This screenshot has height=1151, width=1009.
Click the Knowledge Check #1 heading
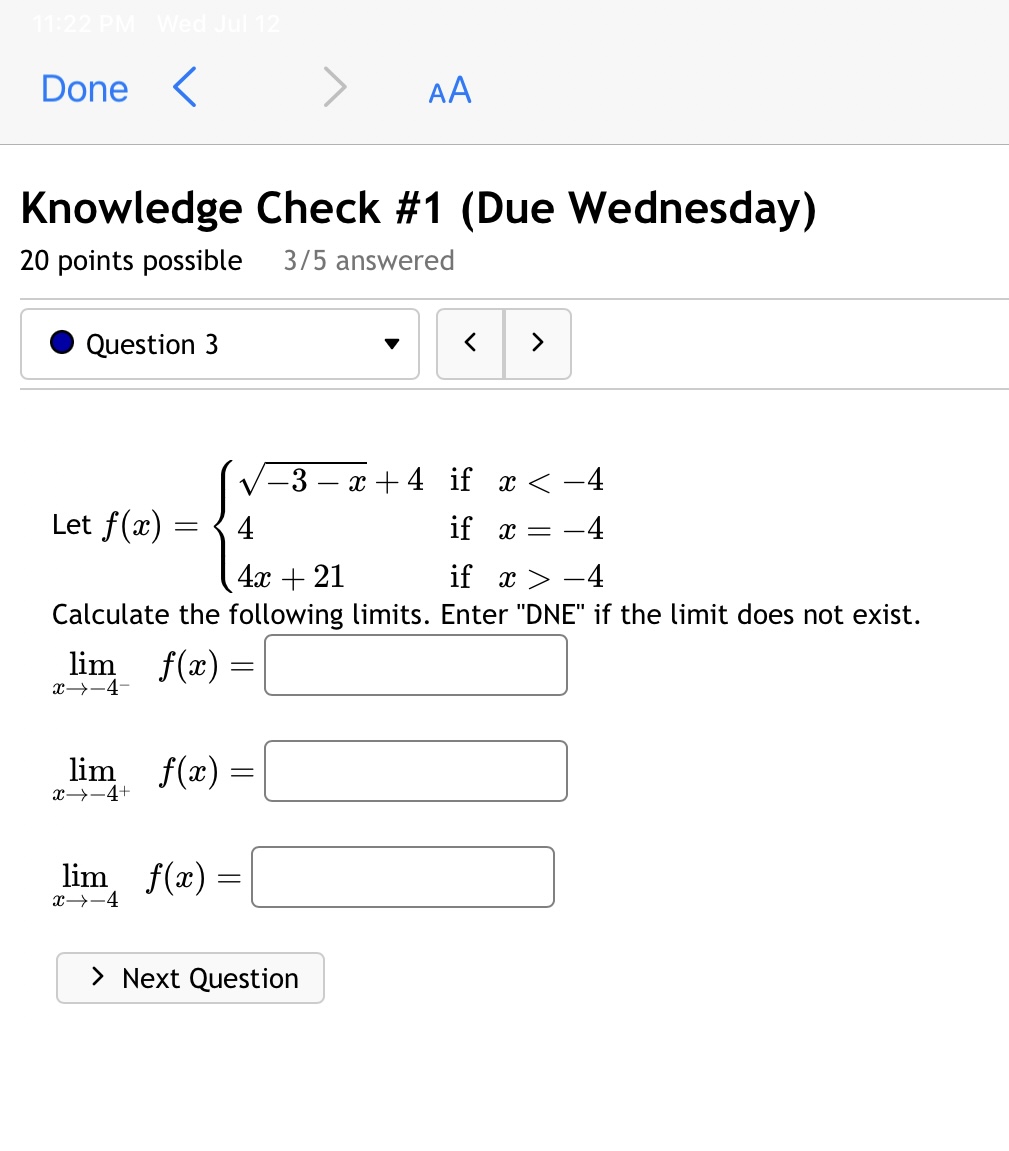(419, 208)
